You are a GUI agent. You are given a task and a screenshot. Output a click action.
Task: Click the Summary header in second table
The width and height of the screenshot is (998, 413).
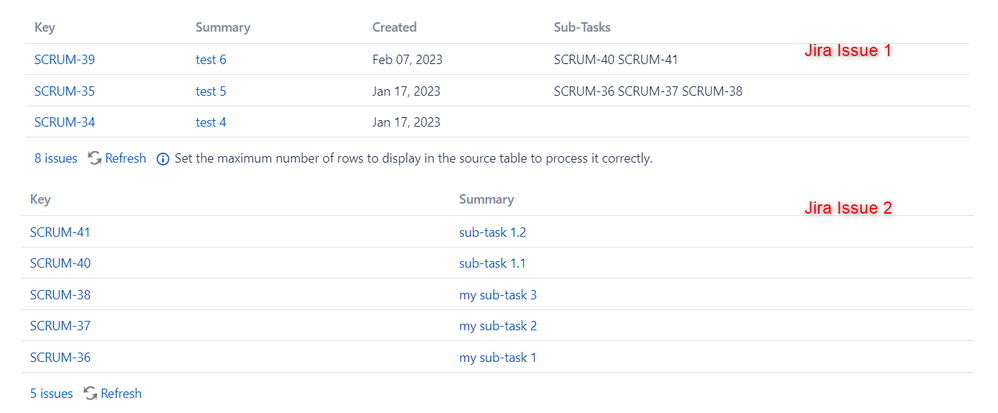click(x=486, y=199)
